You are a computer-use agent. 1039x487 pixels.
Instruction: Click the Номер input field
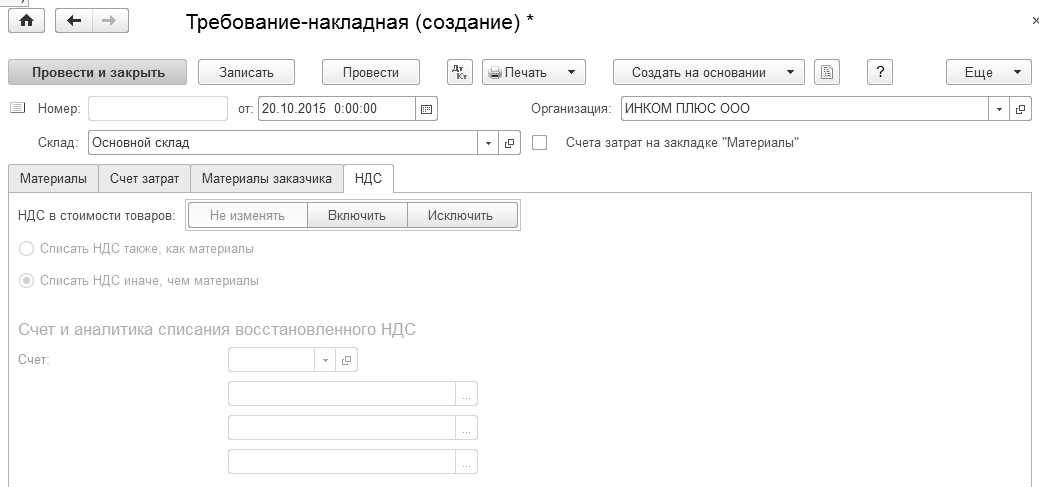(x=158, y=108)
